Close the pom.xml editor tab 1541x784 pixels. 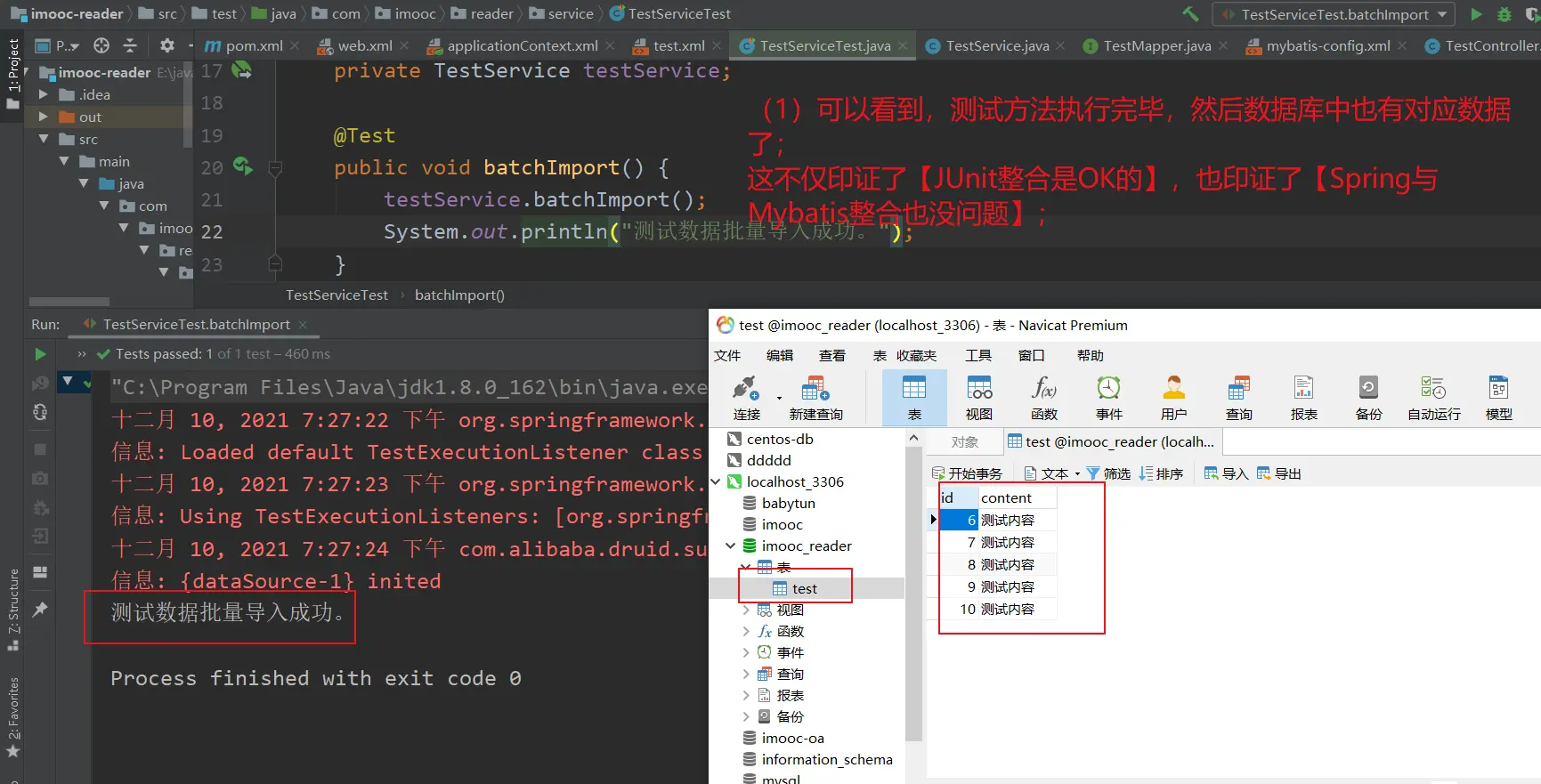pos(295,45)
